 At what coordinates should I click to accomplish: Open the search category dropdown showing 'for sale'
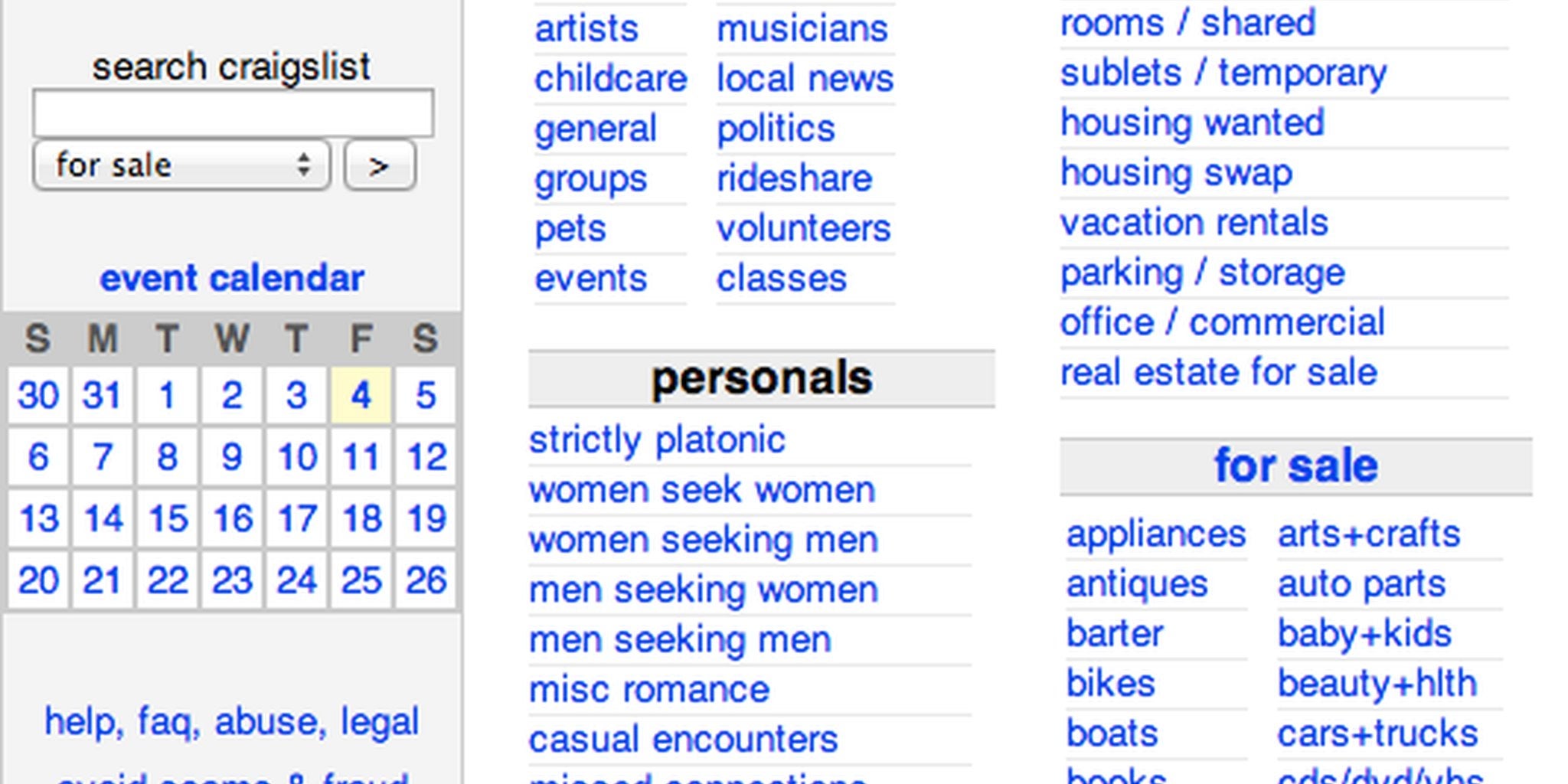181,165
